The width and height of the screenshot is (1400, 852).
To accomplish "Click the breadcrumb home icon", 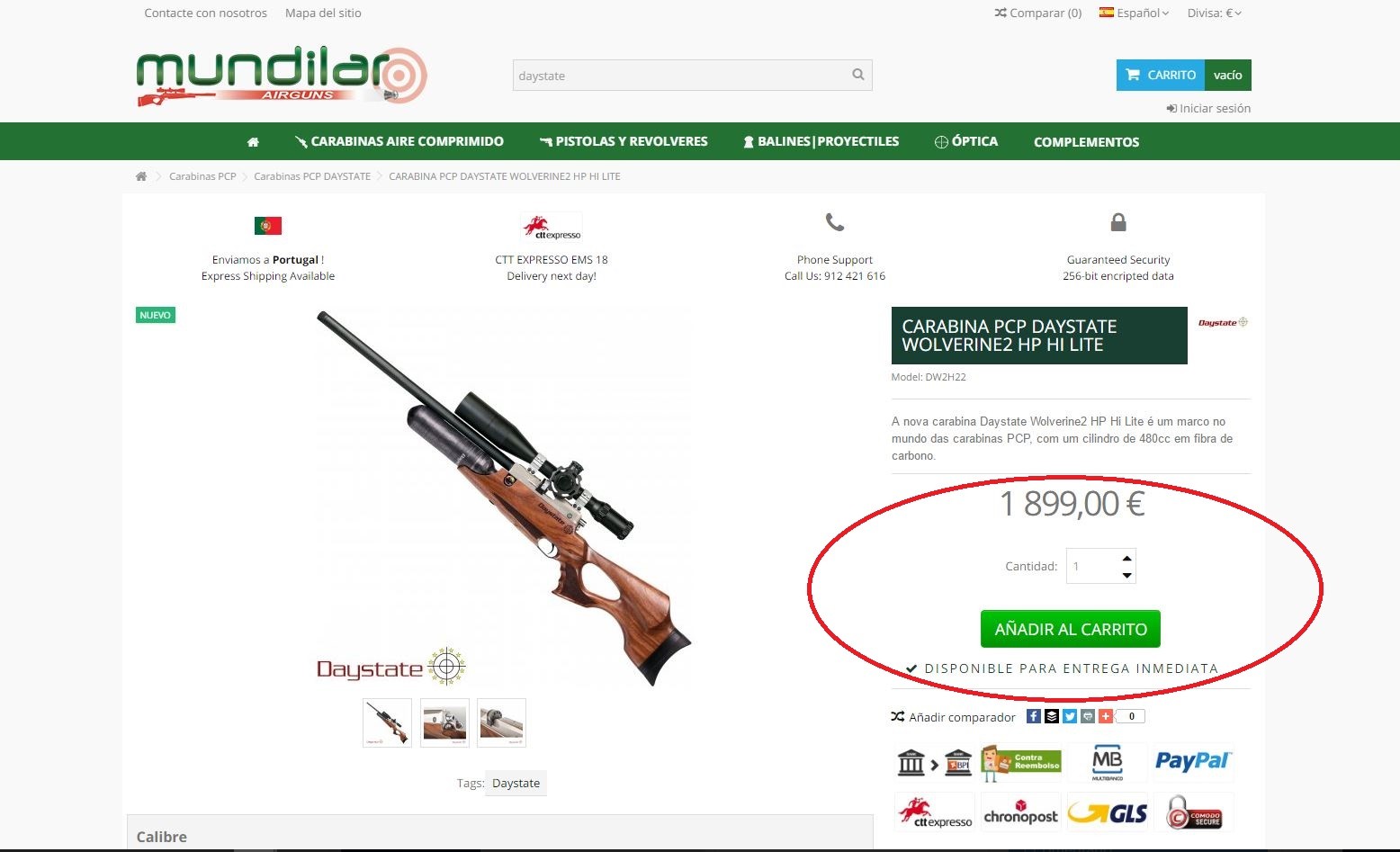I will point(141,176).
